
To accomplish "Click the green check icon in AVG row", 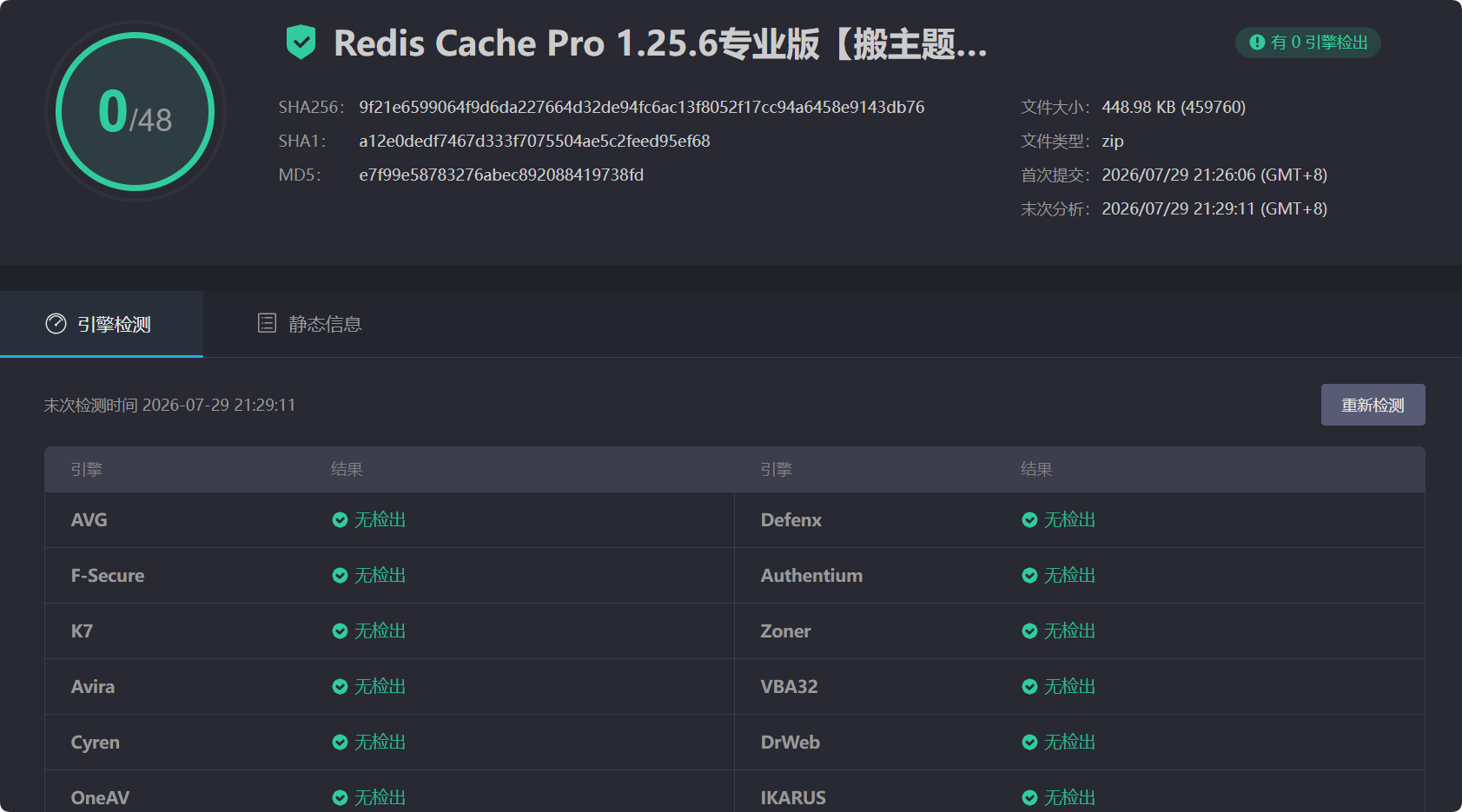I will click(x=340, y=519).
